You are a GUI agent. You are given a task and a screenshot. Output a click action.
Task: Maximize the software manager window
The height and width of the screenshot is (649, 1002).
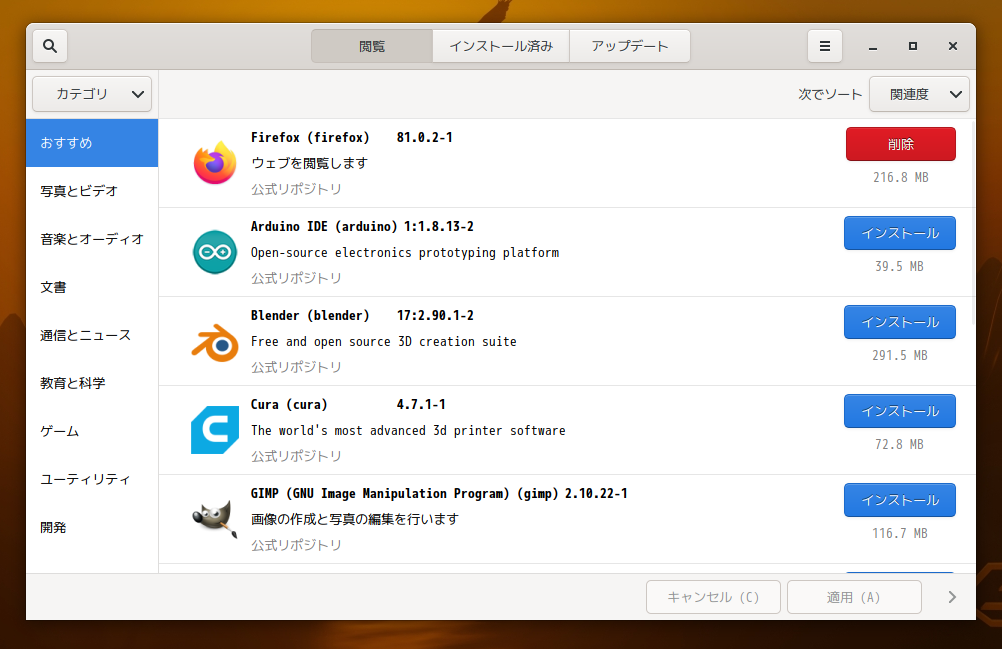click(x=913, y=46)
